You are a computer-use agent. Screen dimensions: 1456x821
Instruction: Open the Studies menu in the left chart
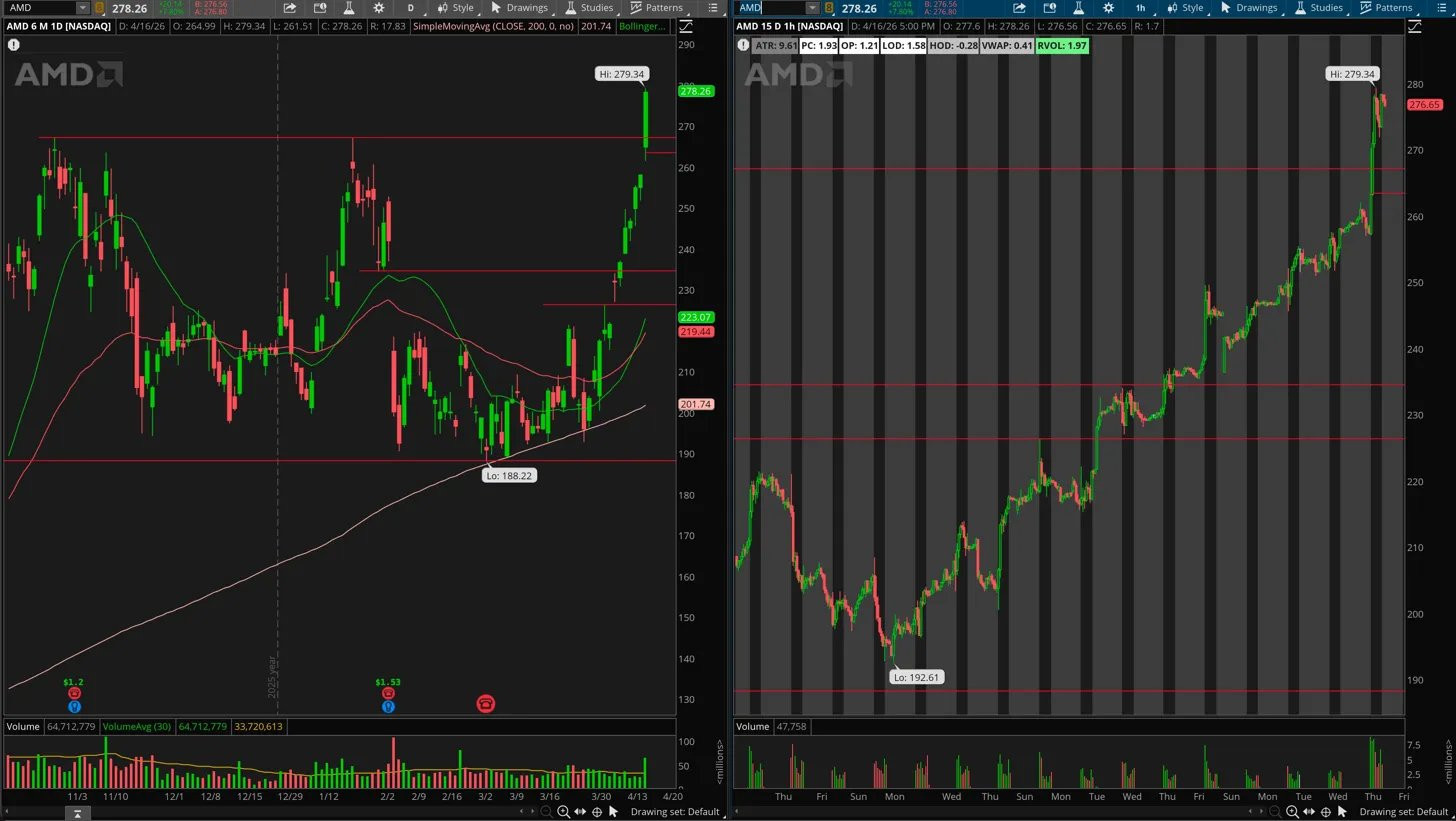pyautogui.click(x=589, y=8)
